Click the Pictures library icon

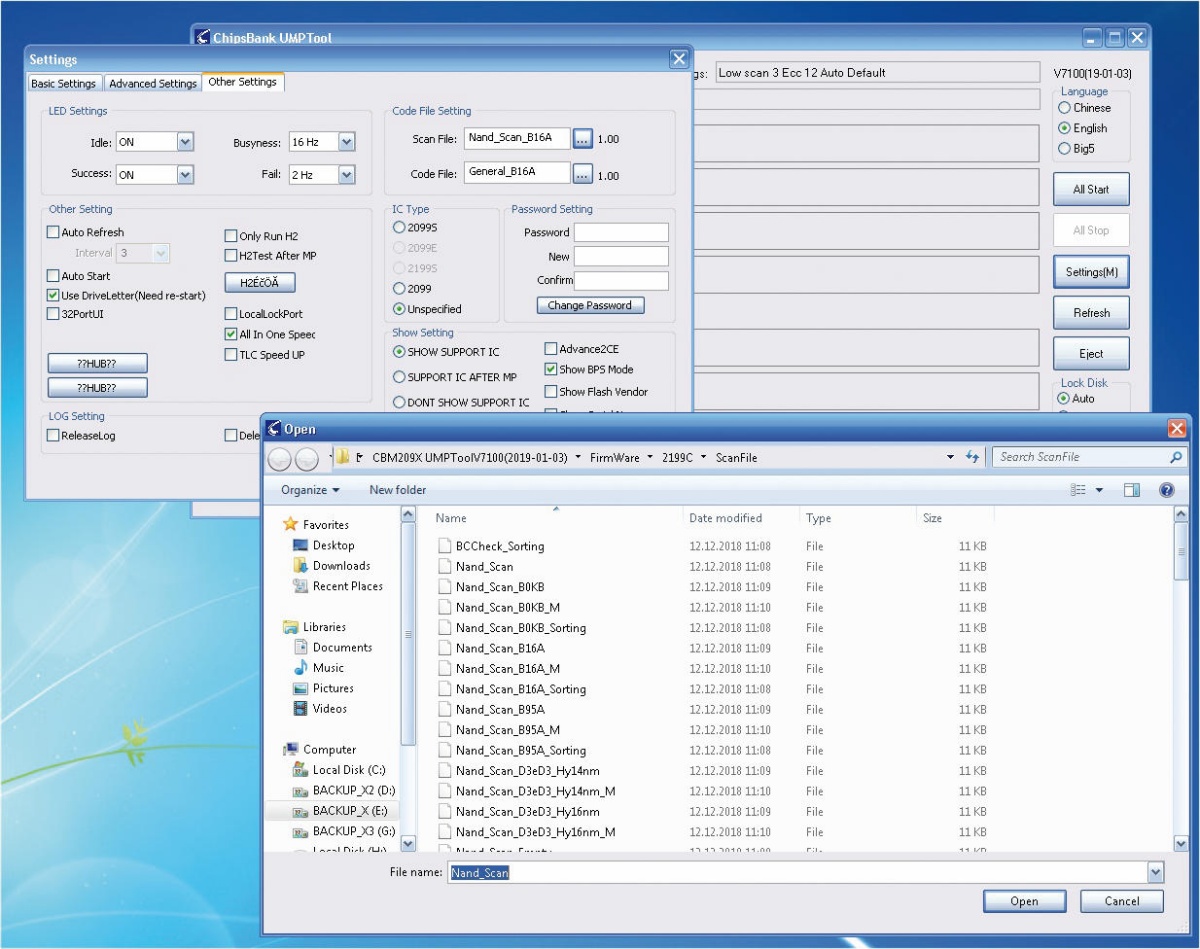tap(300, 688)
